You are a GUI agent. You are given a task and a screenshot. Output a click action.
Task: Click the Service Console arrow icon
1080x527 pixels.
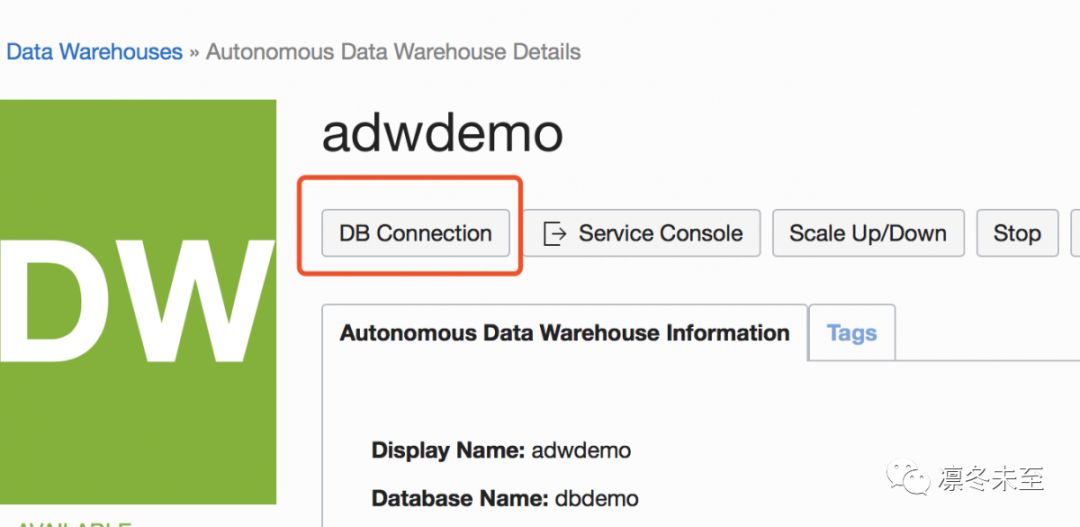pos(554,234)
